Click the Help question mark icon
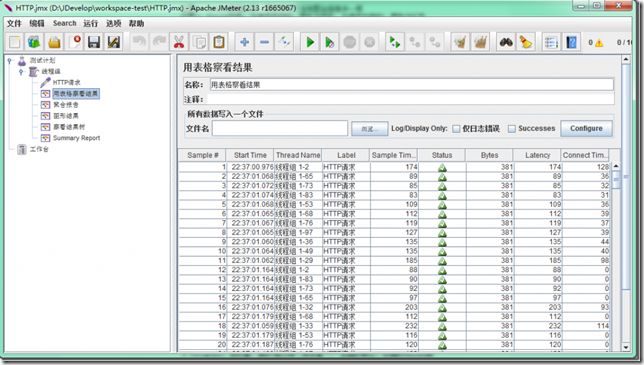644x365 pixels. point(571,42)
